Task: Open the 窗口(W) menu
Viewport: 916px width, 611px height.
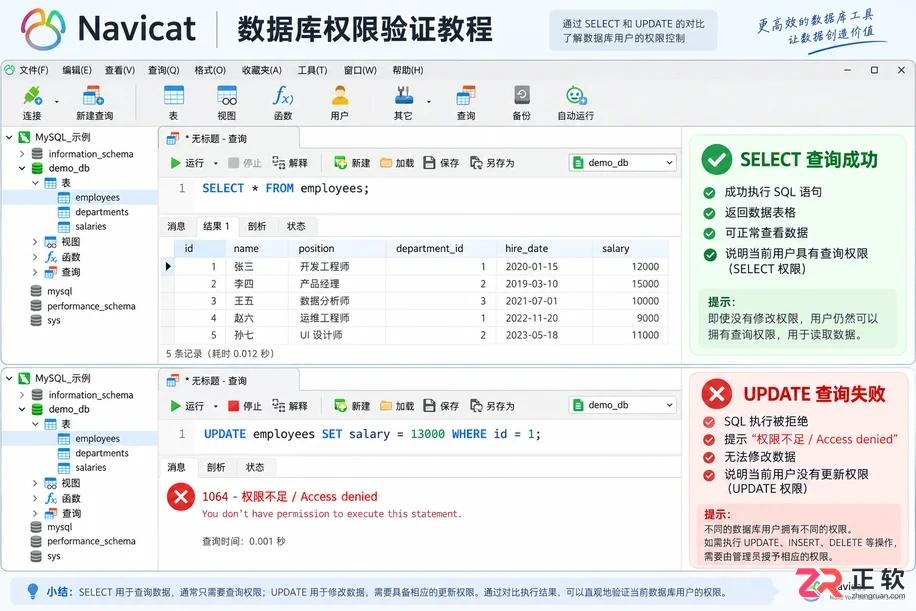Action: (x=360, y=70)
